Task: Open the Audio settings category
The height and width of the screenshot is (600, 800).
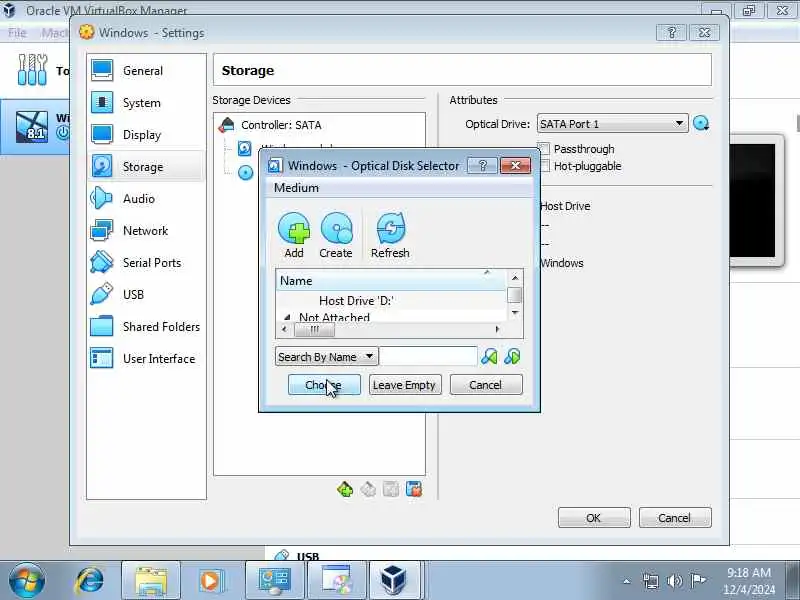Action: click(x=146, y=198)
